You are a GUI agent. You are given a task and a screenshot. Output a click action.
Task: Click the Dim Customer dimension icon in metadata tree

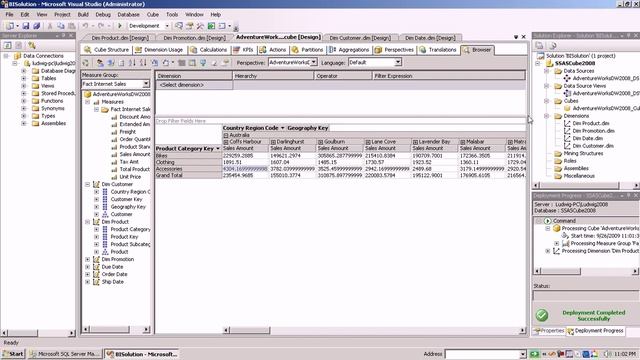point(96,184)
